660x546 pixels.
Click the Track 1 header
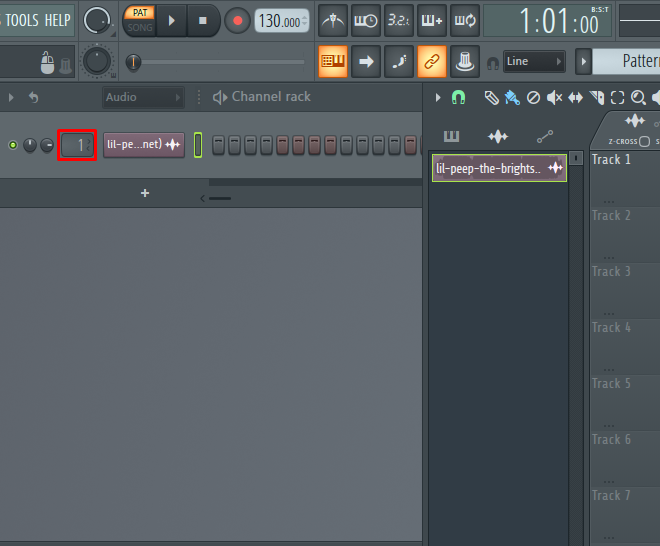point(625,178)
